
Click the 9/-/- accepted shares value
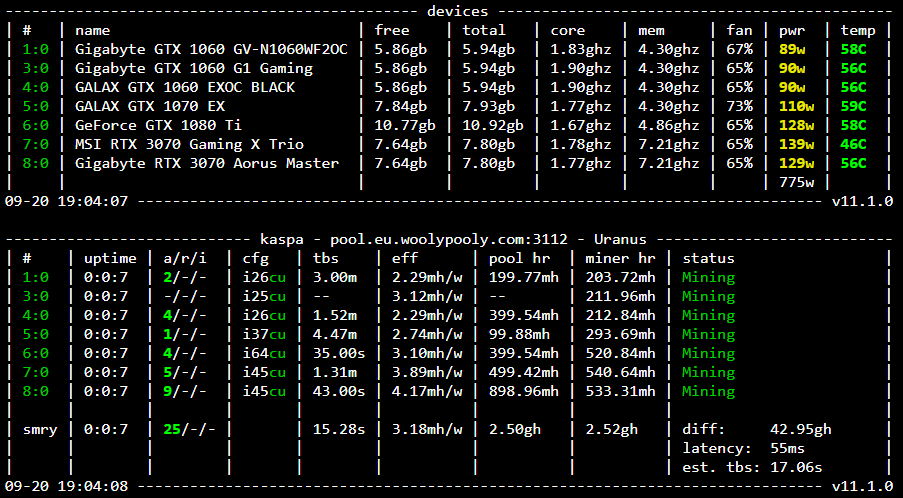[185, 391]
